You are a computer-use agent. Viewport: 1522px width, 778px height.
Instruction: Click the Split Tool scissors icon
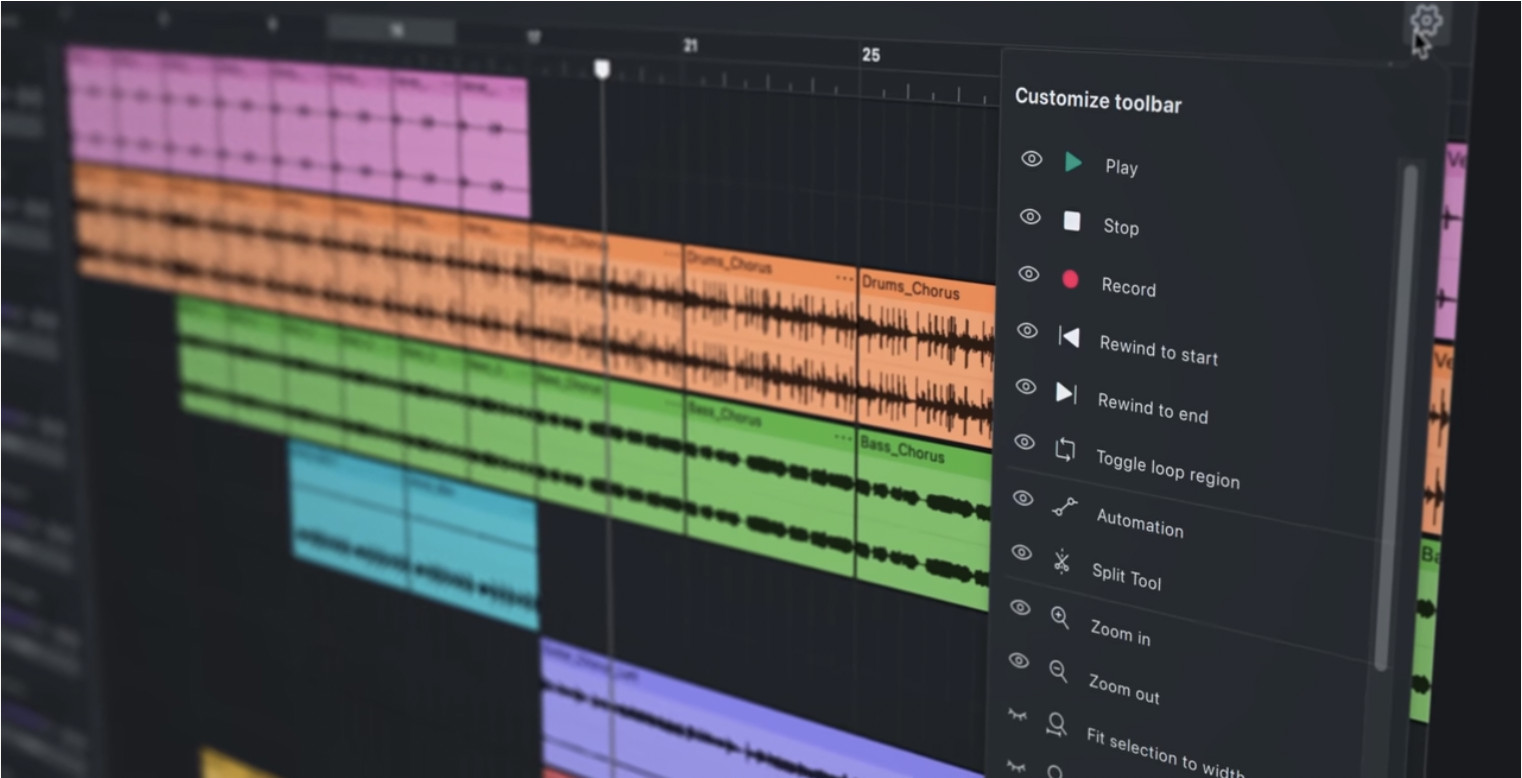(1061, 562)
